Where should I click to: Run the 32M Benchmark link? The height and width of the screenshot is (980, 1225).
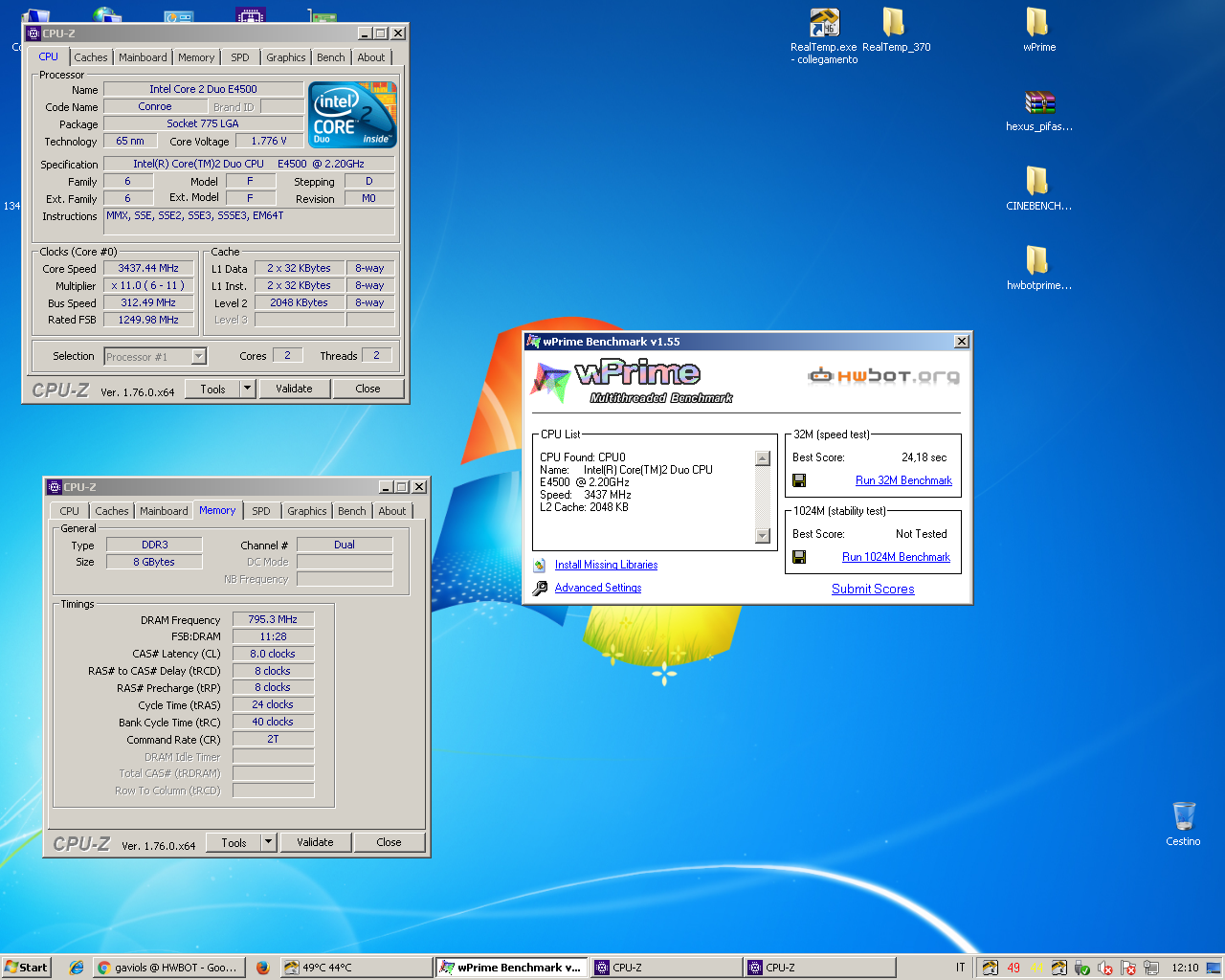coord(903,480)
